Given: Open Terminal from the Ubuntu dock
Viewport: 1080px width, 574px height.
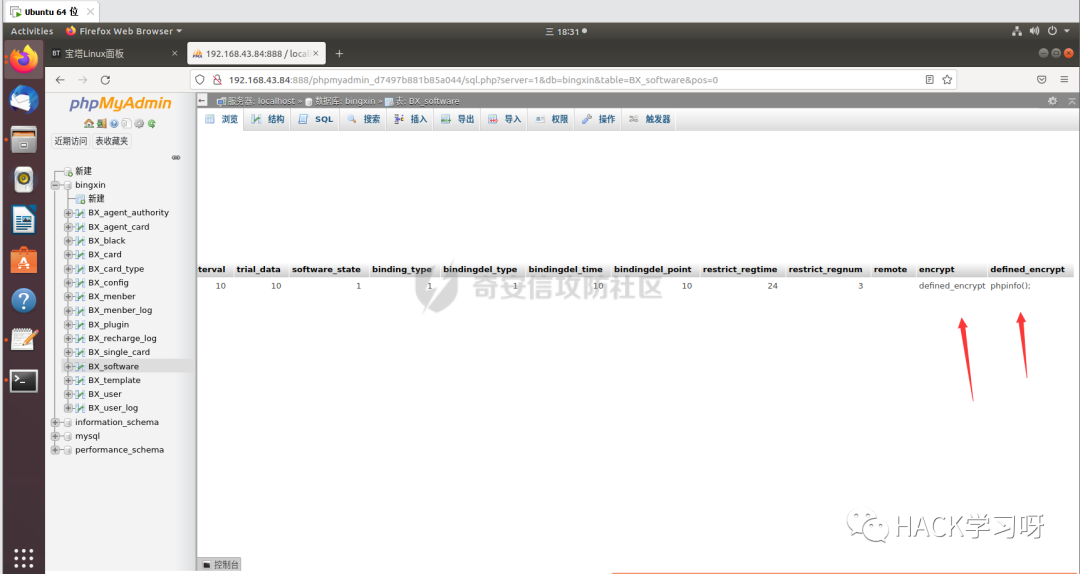Looking at the screenshot, I should tap(24, 380).
